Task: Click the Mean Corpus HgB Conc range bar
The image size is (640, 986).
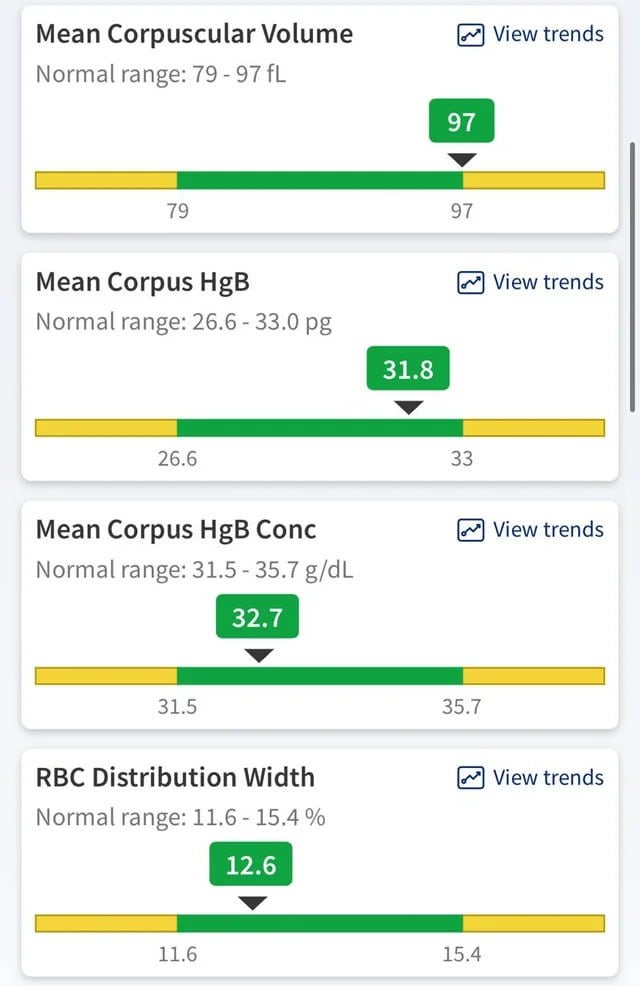Action: tap(320, 676)
